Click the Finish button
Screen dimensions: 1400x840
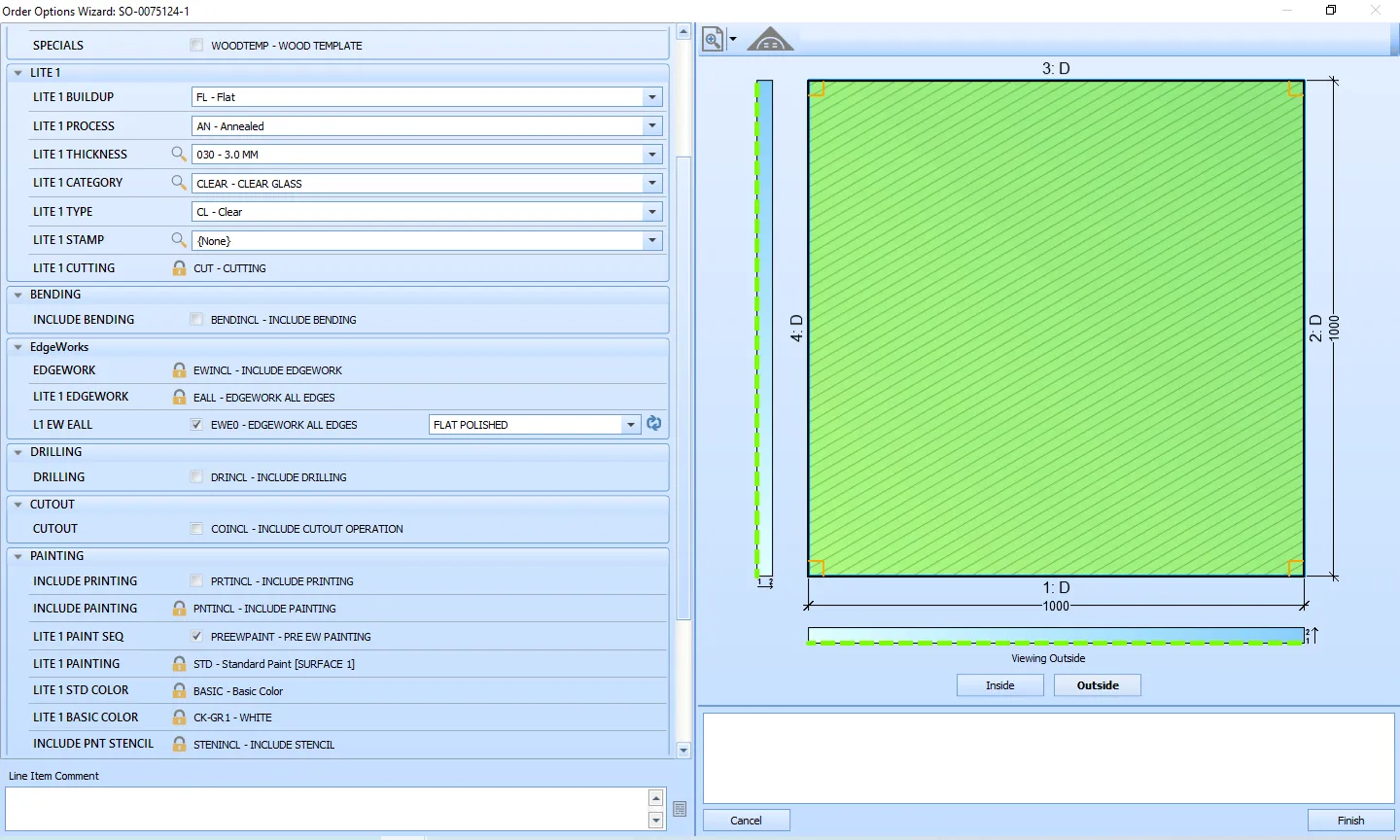click(x=1350, y=821)
